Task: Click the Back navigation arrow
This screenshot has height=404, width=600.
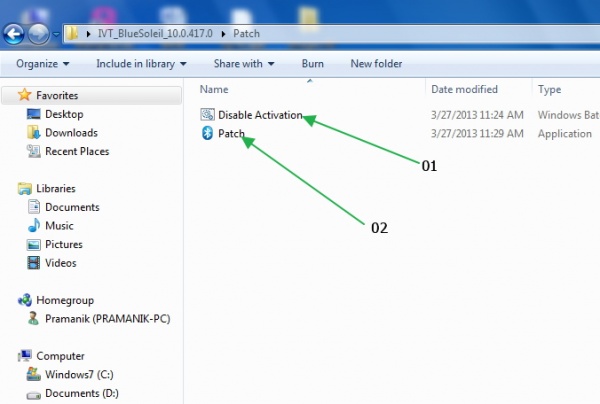Action: (14, 34)
